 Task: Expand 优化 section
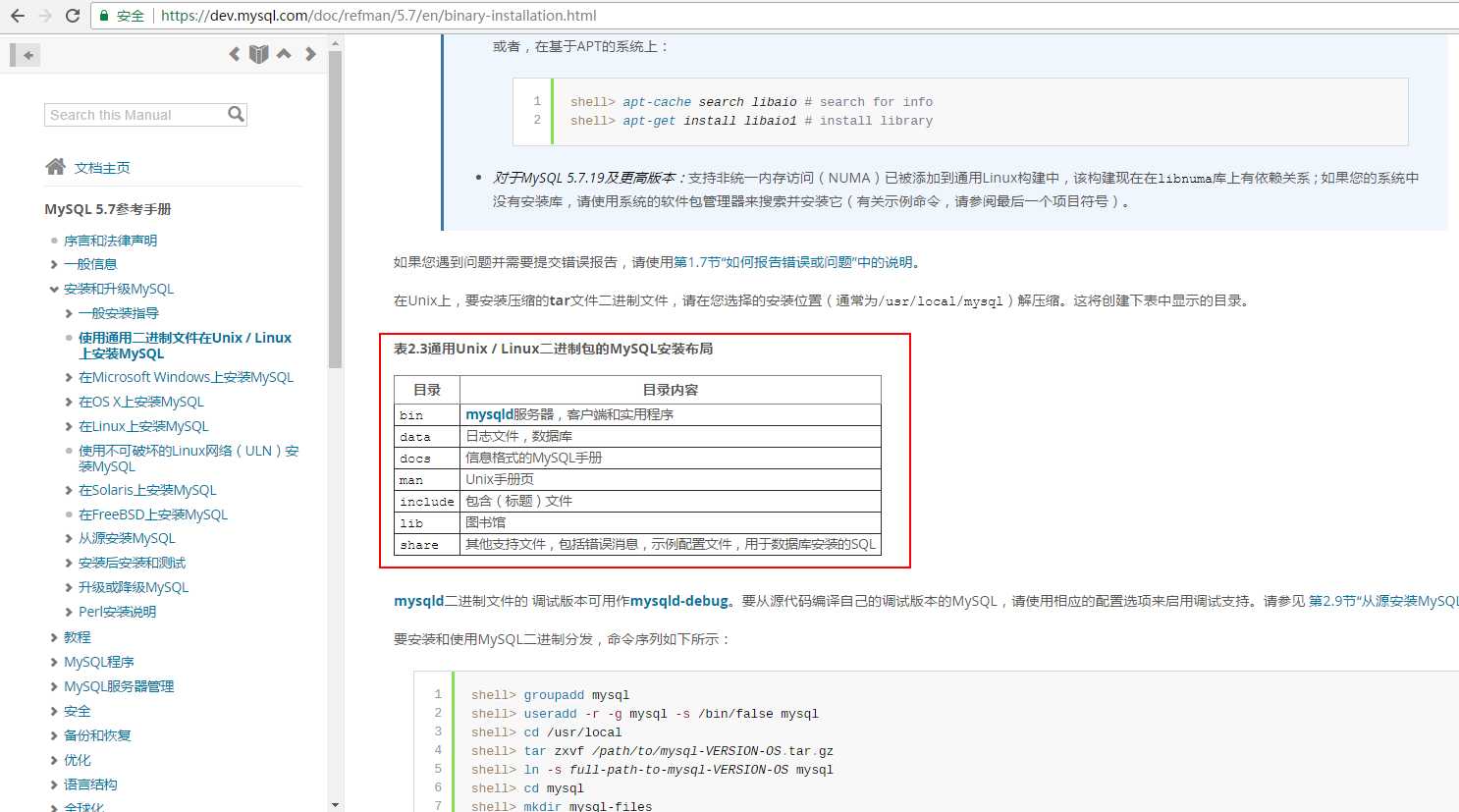54,760
